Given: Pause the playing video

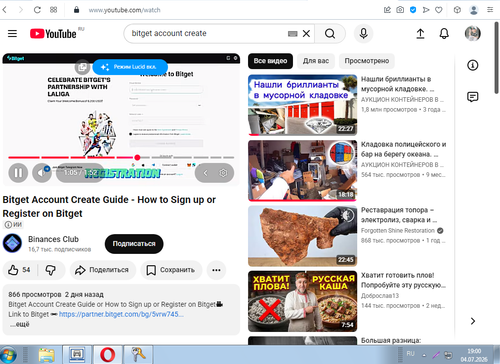Looking at the screenshot, I should click(x=18, y=173).
